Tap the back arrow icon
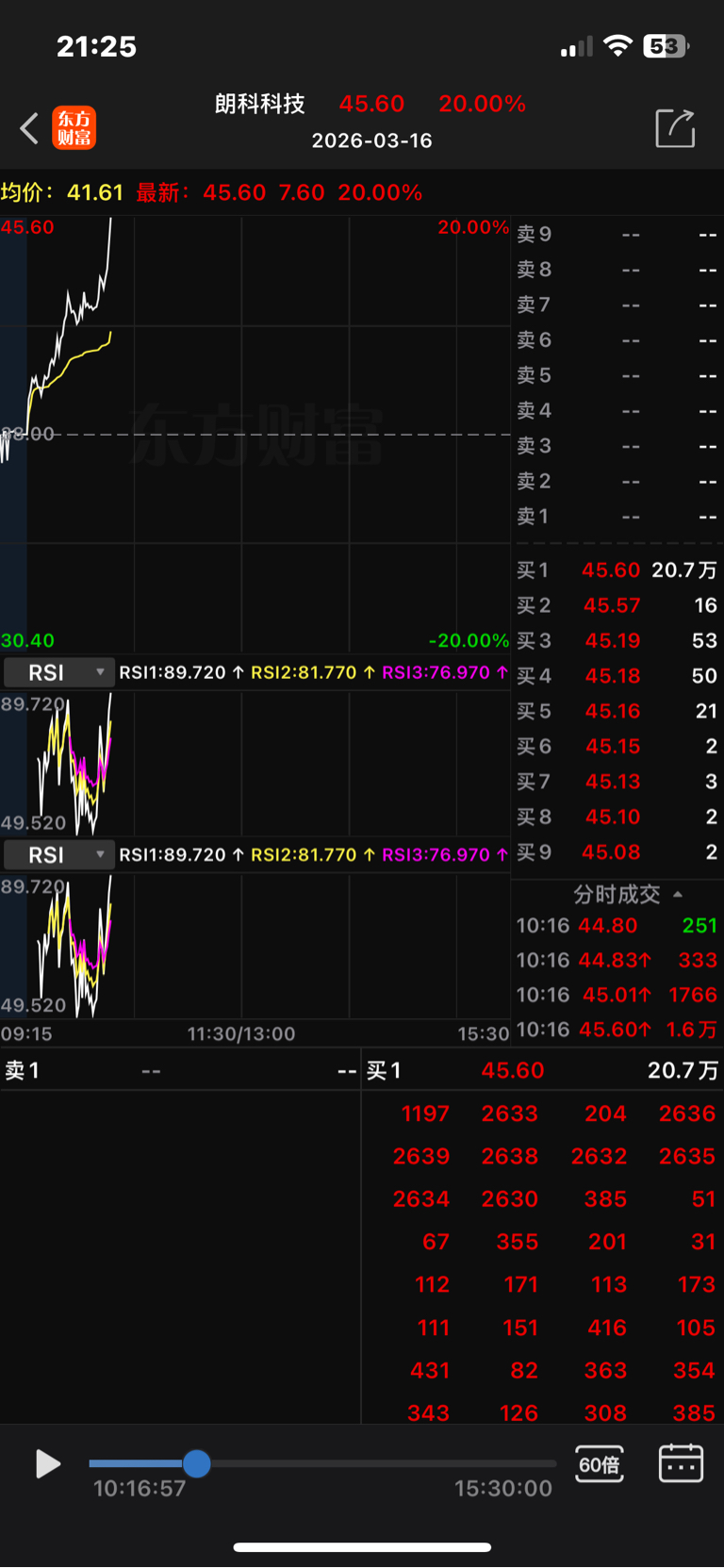 pos(29,128)
